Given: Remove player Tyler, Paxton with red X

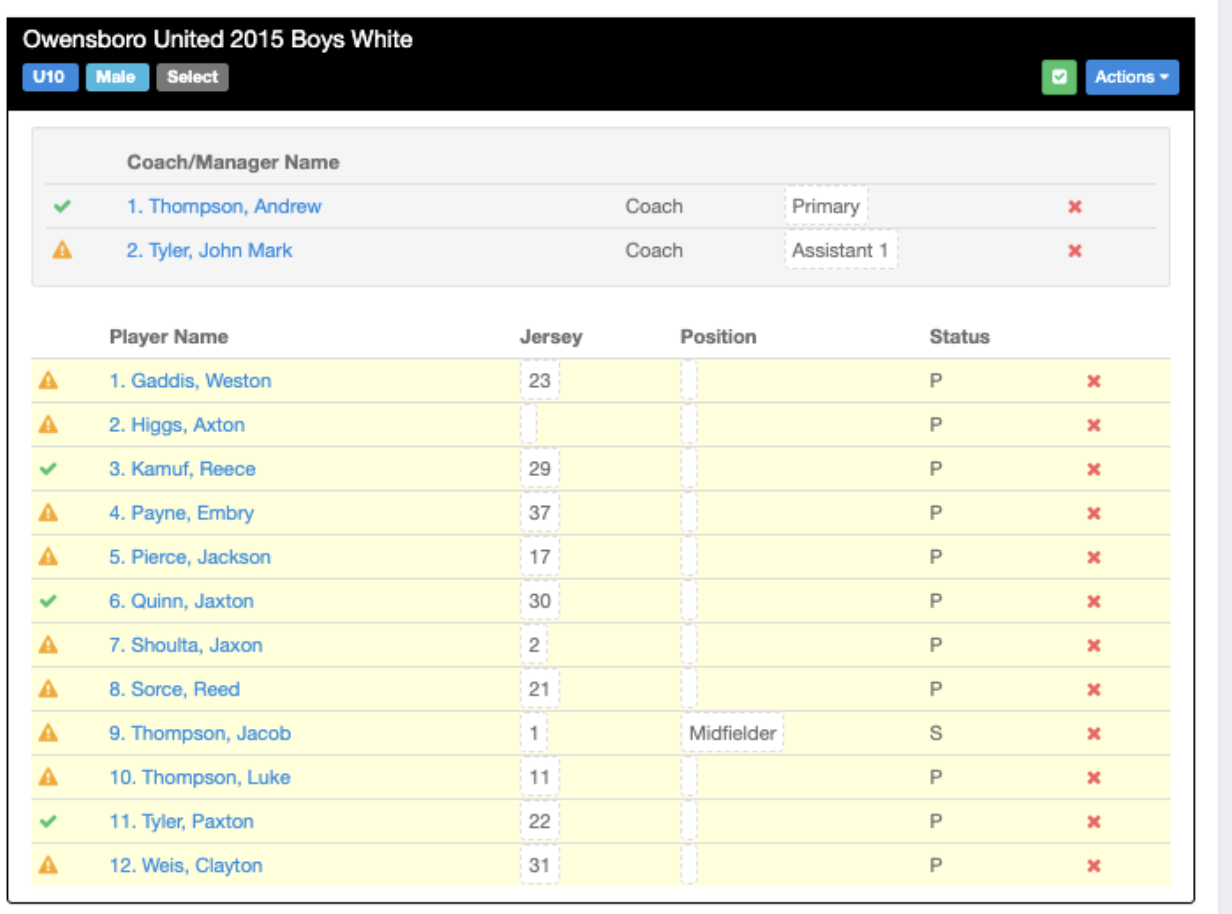Looking at the screenshot, I should (1094, 821).
